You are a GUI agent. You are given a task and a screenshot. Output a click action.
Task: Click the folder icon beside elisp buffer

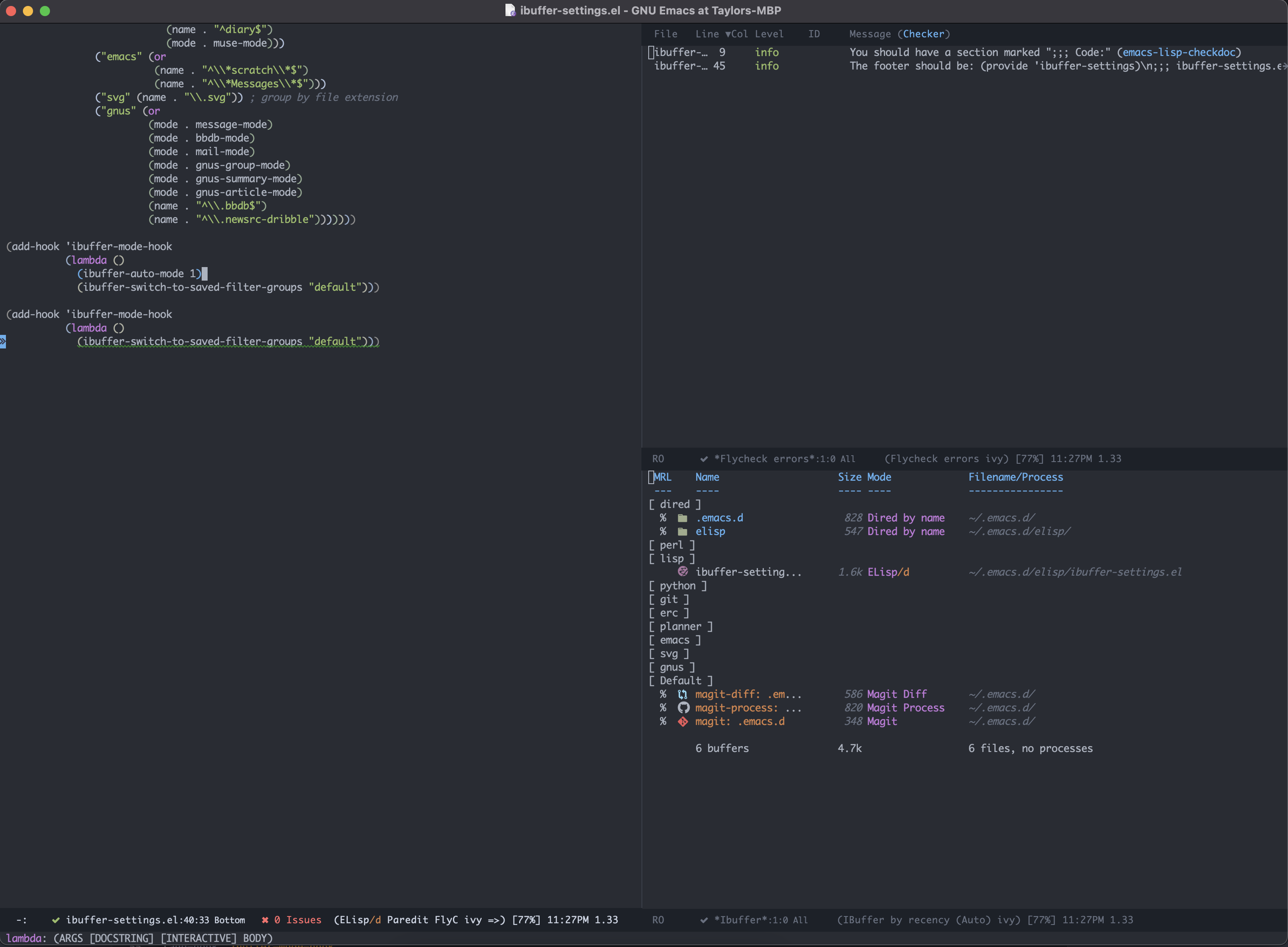click(x=683, y=532)
